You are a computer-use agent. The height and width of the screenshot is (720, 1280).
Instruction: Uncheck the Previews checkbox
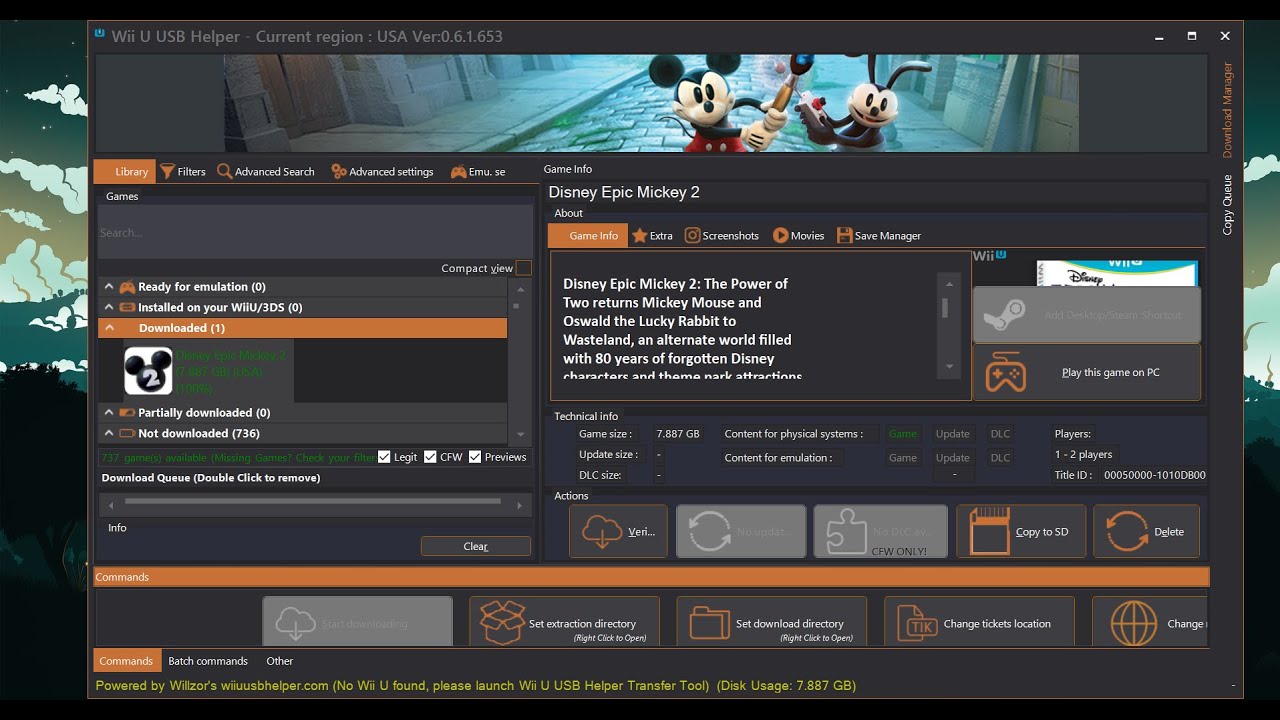(x=475, y=457)
